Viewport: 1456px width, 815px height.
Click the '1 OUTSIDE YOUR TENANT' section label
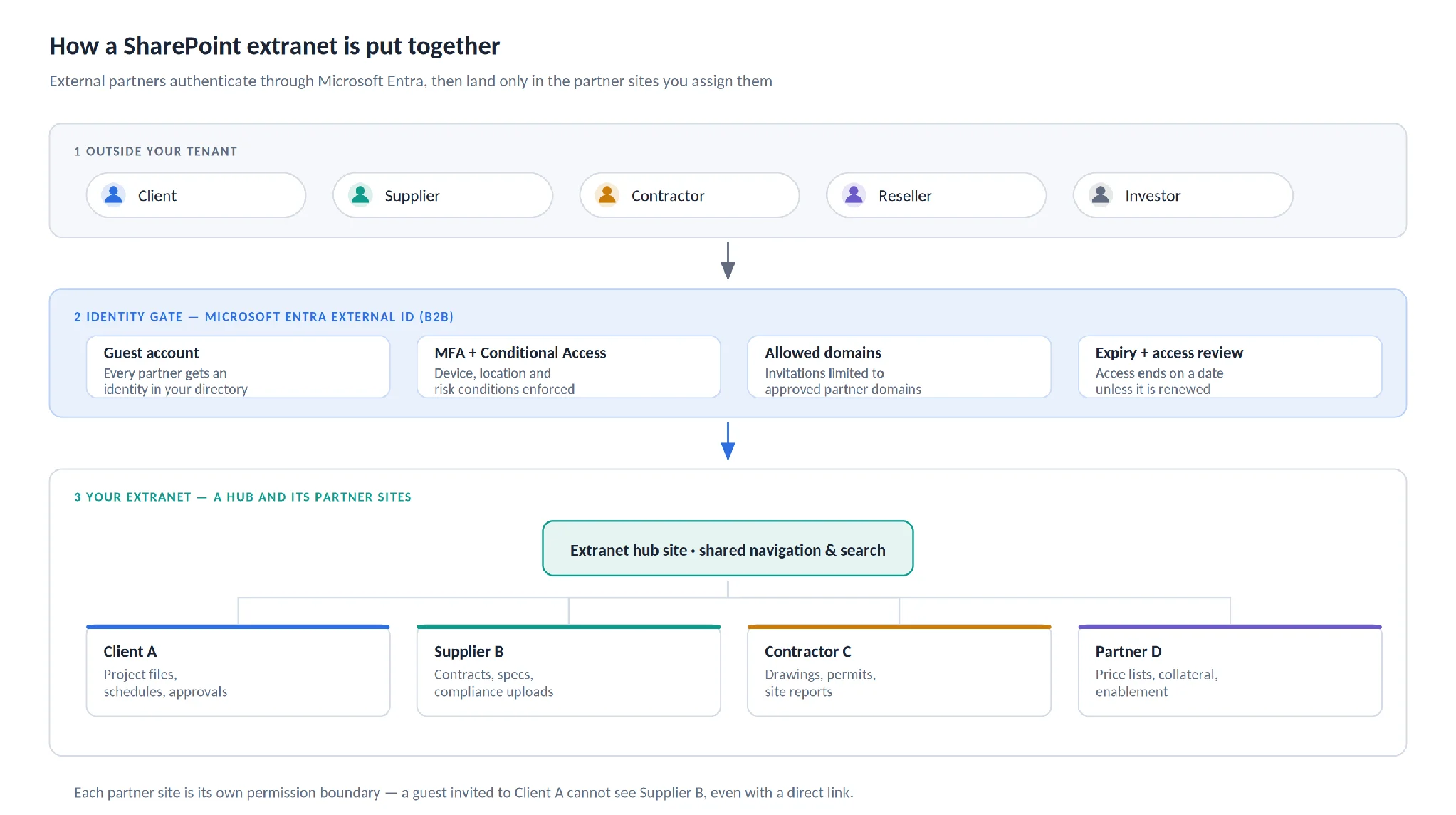coord(155,152)
